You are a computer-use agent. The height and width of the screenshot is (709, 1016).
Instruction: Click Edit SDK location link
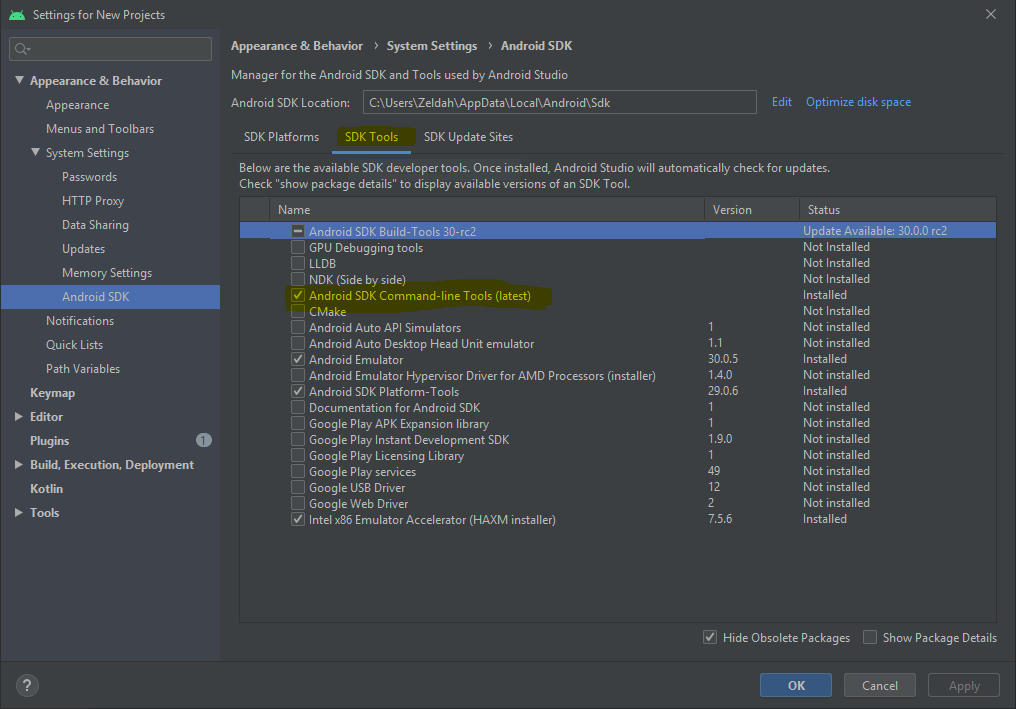pos(781,102)
